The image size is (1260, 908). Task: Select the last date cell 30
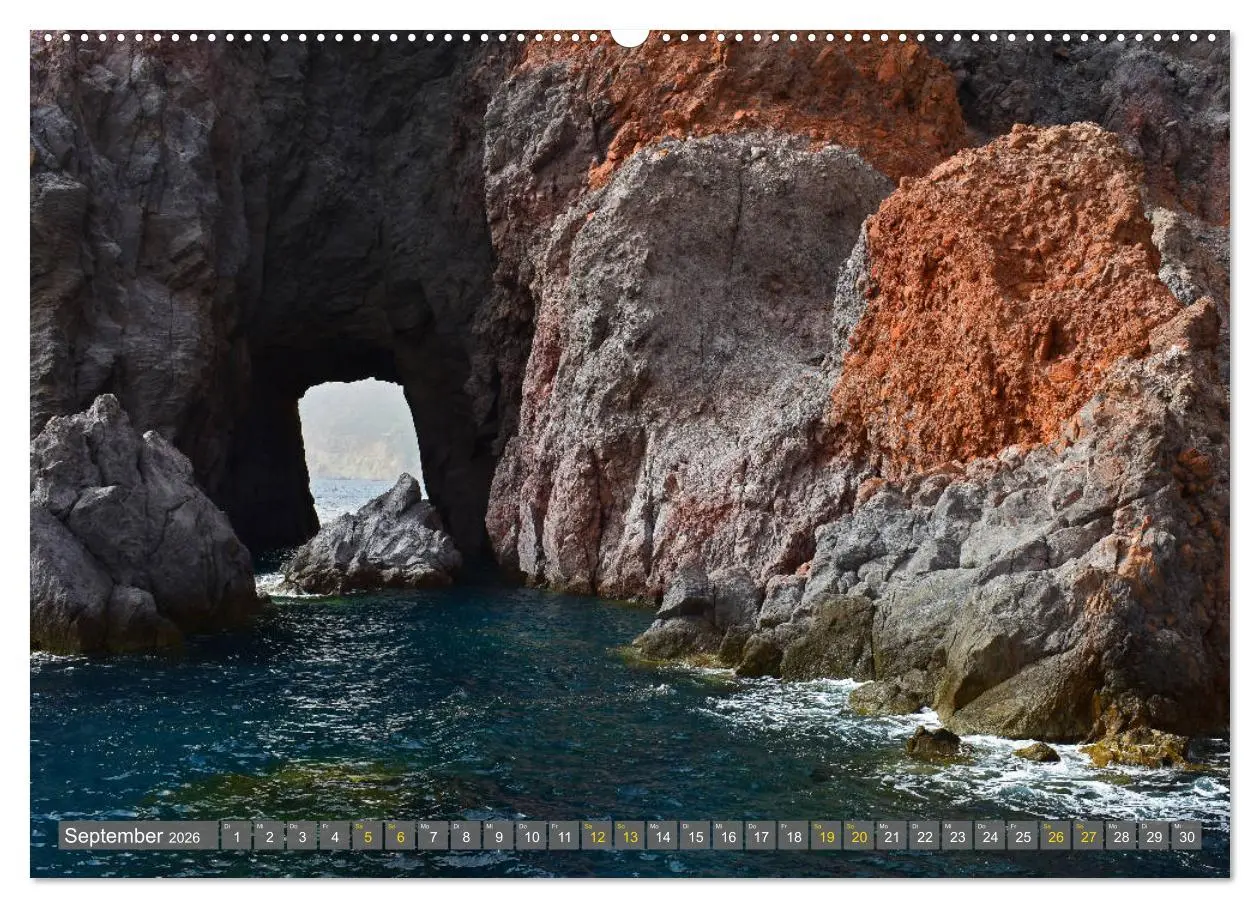1186,836
